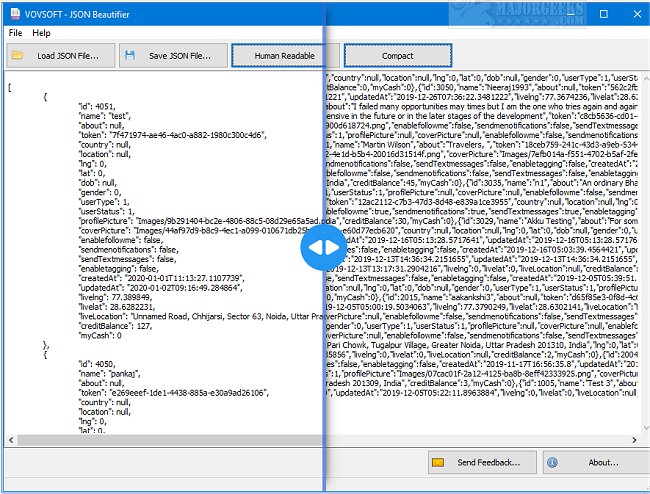Open the Help menu
The height and width of the screenshot is (494, 650).
coord(41,33)
